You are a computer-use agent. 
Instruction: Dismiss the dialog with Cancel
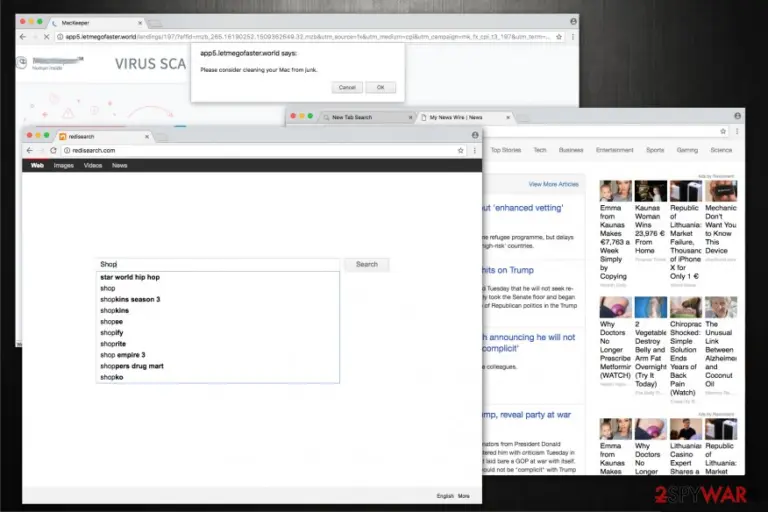(x=347, y=87)
